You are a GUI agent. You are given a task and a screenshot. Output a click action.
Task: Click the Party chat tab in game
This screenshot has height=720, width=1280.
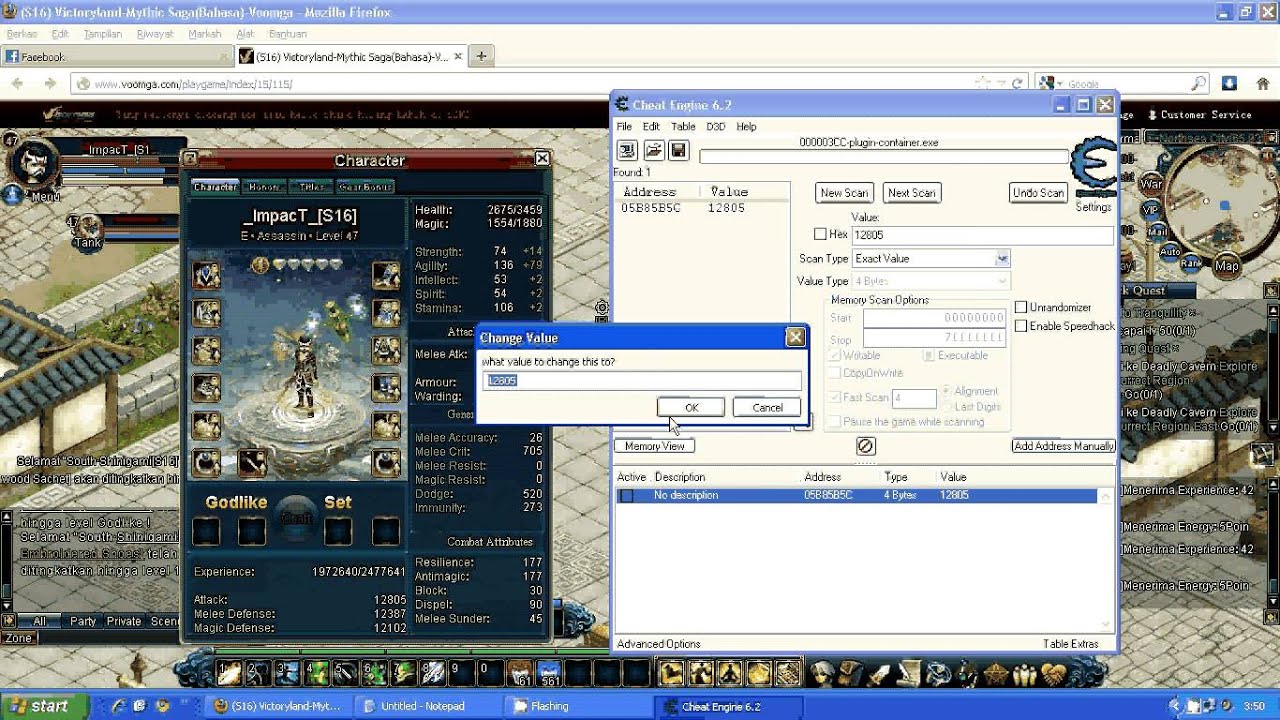[83, 621]
